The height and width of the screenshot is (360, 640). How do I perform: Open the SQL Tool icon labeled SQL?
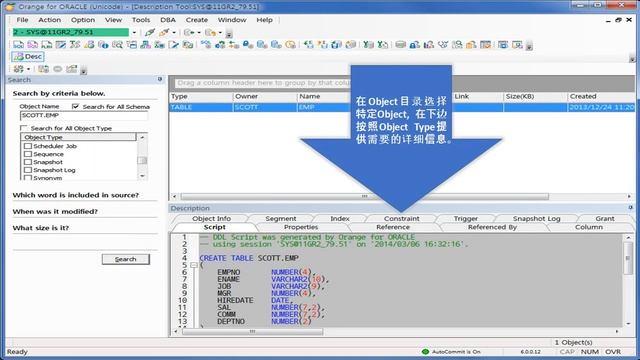click(x=18, y=44)
